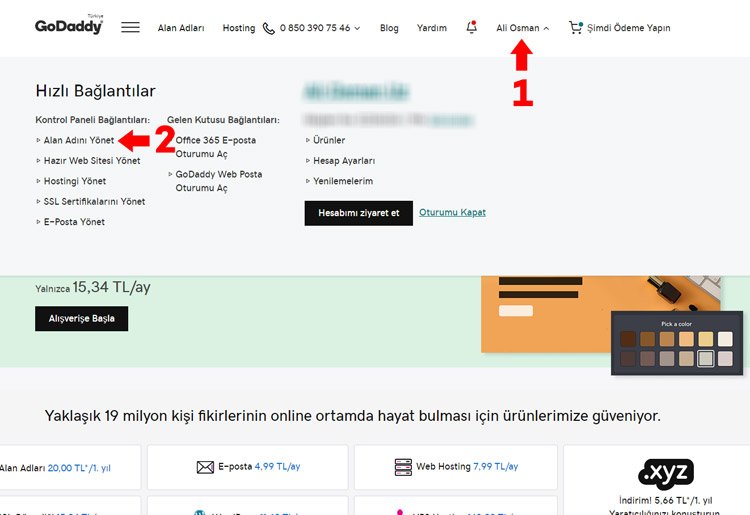Pick the pale yellow color swatch
Viewport: 750px width, 515px height.
(x=706, y=339)
